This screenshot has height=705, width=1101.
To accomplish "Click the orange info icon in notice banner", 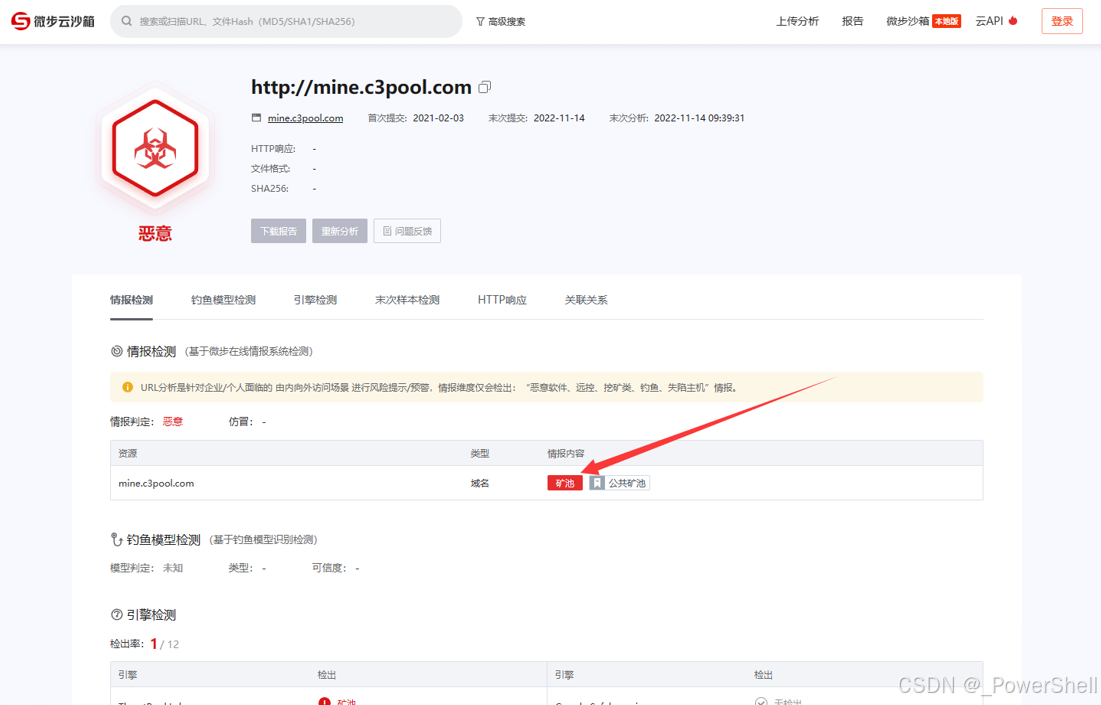I will pyautogui.click(x=128, y=387).
